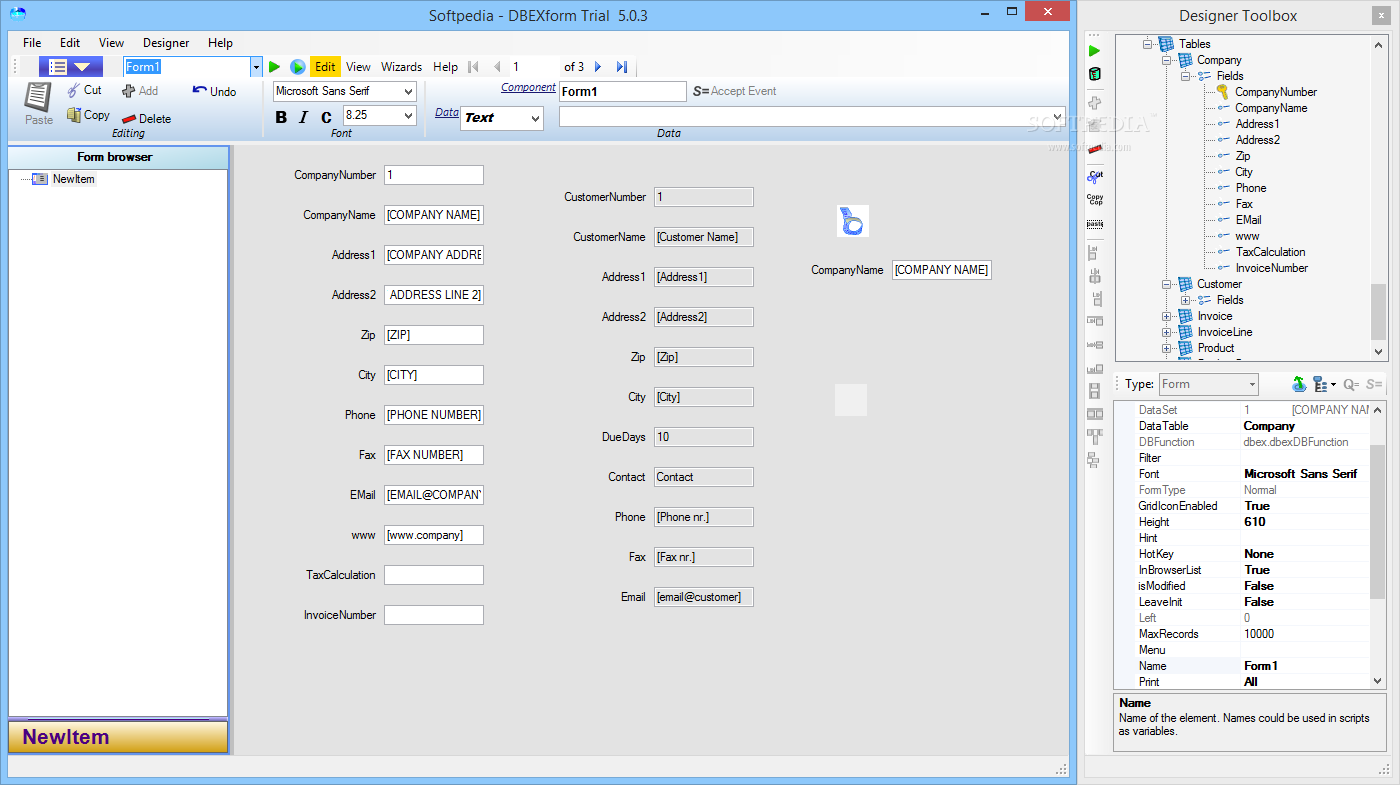Click the CompanyName field showing COMPANY NAME
The width and height of the screenshot is (1400, 785).
tap(434, 215)
